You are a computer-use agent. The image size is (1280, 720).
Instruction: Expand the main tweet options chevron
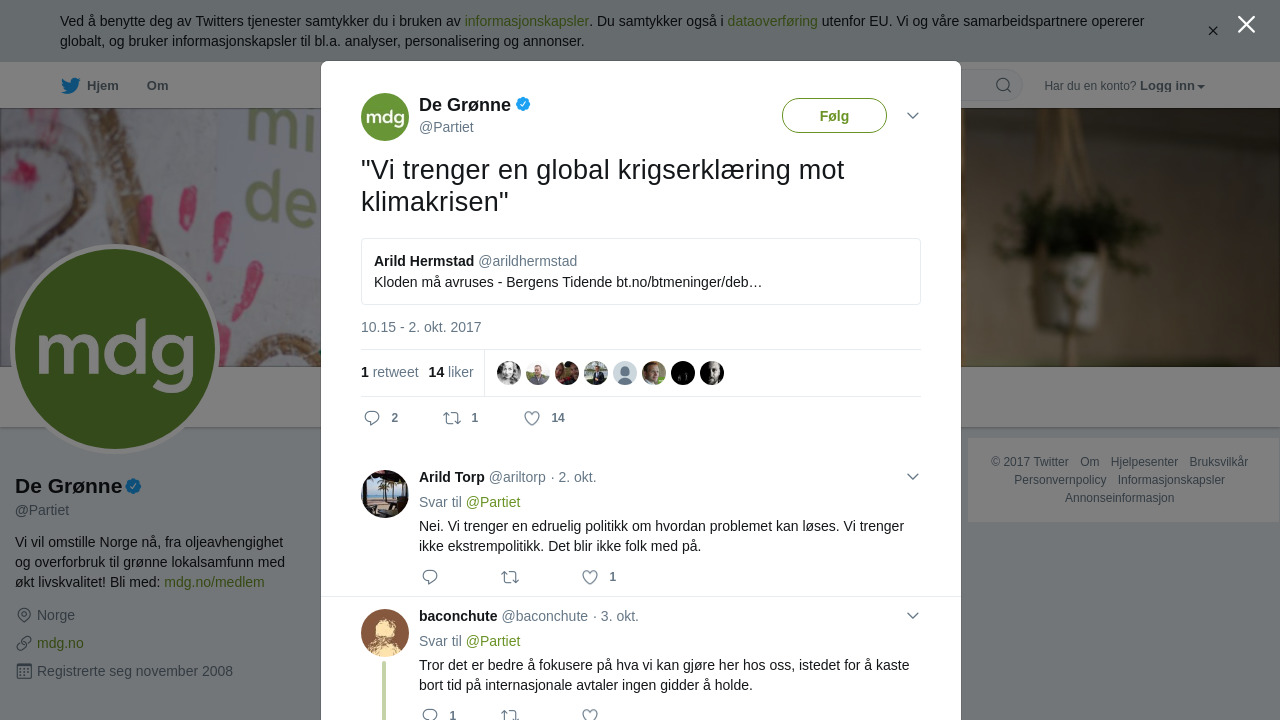tap(913, 116)
